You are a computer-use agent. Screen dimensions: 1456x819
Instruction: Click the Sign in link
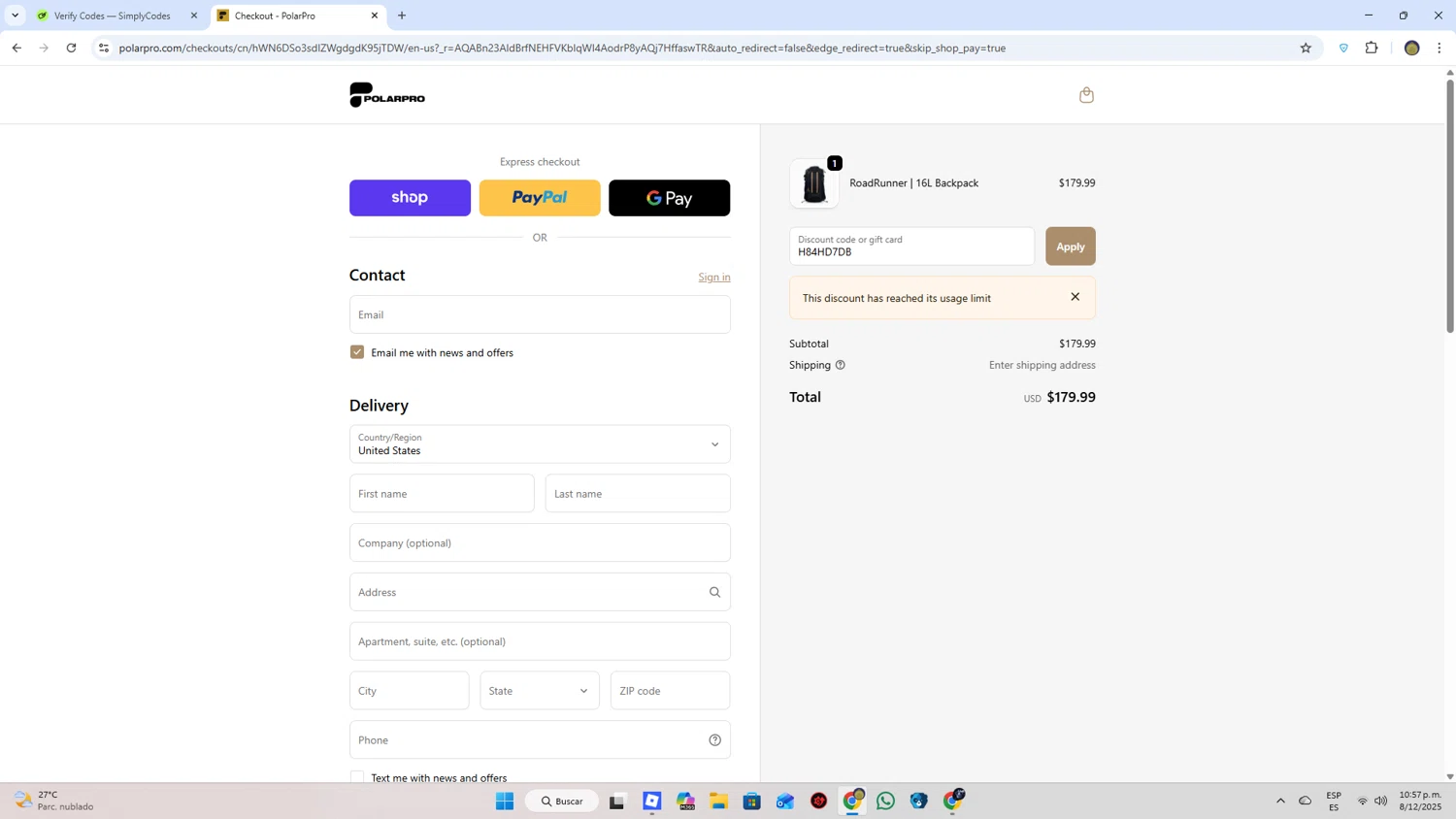[x=714, y=278]
